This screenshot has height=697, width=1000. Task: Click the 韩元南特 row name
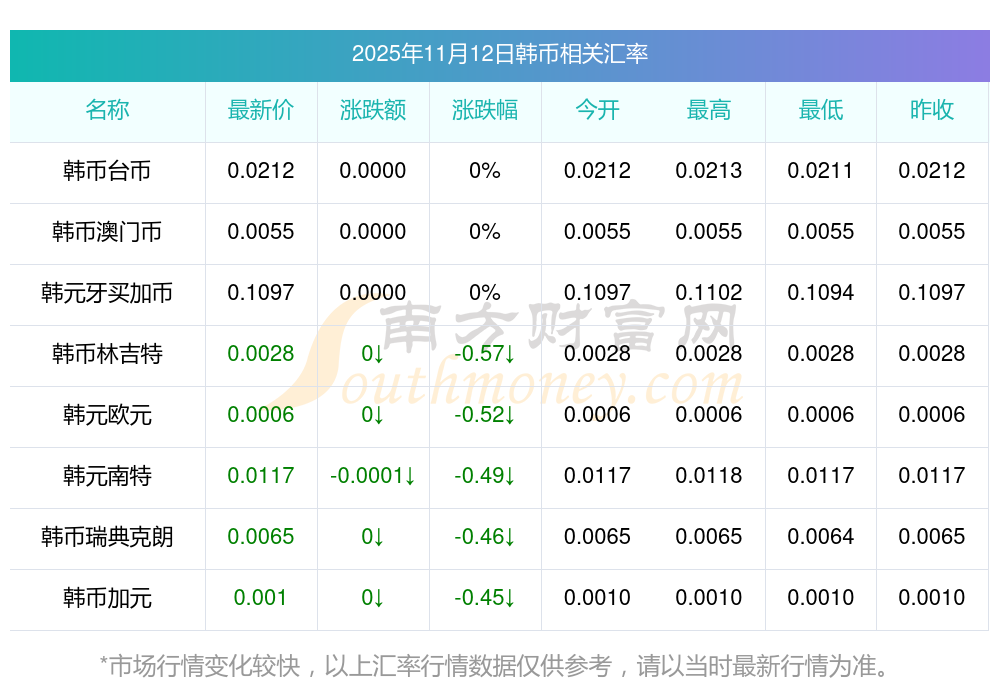107,476
